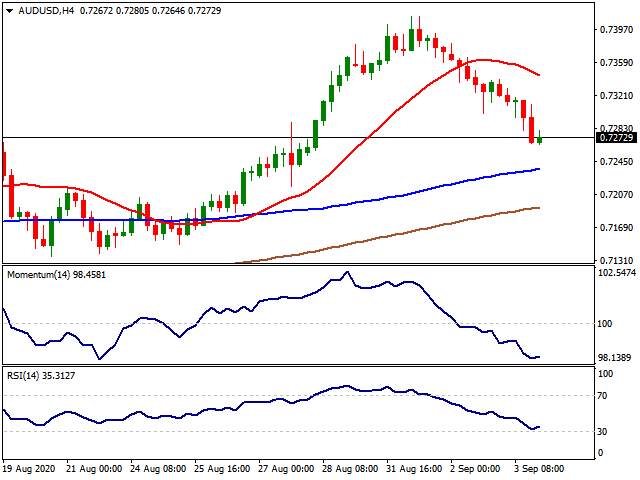Click the 0.71690 price axis label
The height and width of the screenshot is (480, 640).
click(616, 227)
